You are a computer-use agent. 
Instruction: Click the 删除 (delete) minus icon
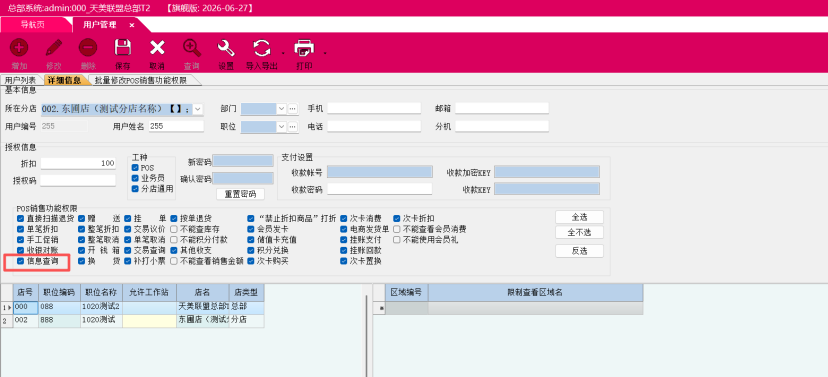[x=88, y=48]
